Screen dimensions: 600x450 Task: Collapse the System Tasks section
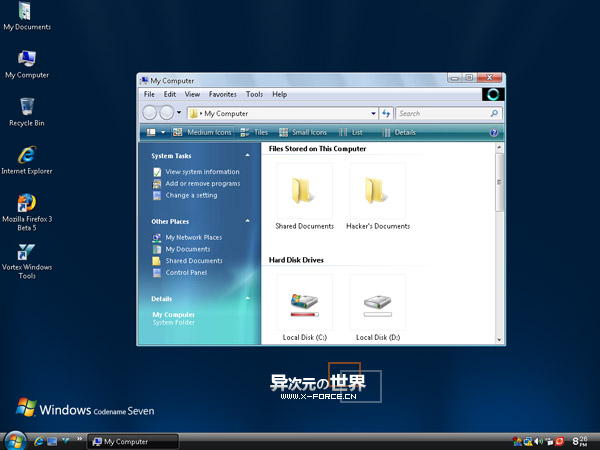coord(248,155)
